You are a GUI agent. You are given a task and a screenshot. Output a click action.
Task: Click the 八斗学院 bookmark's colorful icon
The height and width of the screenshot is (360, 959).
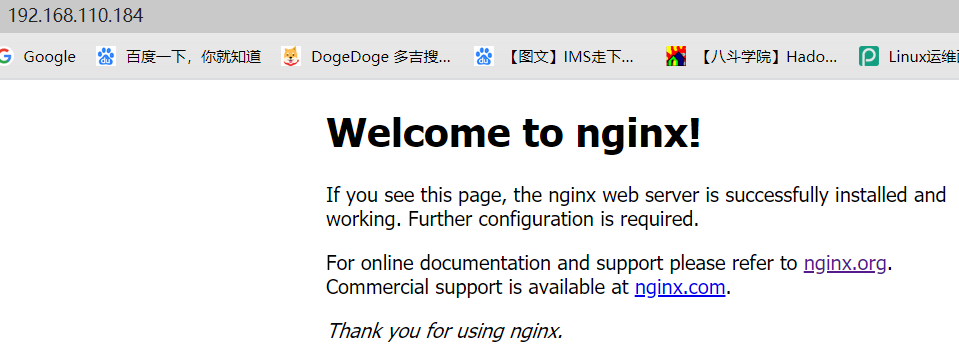[676, 57]
